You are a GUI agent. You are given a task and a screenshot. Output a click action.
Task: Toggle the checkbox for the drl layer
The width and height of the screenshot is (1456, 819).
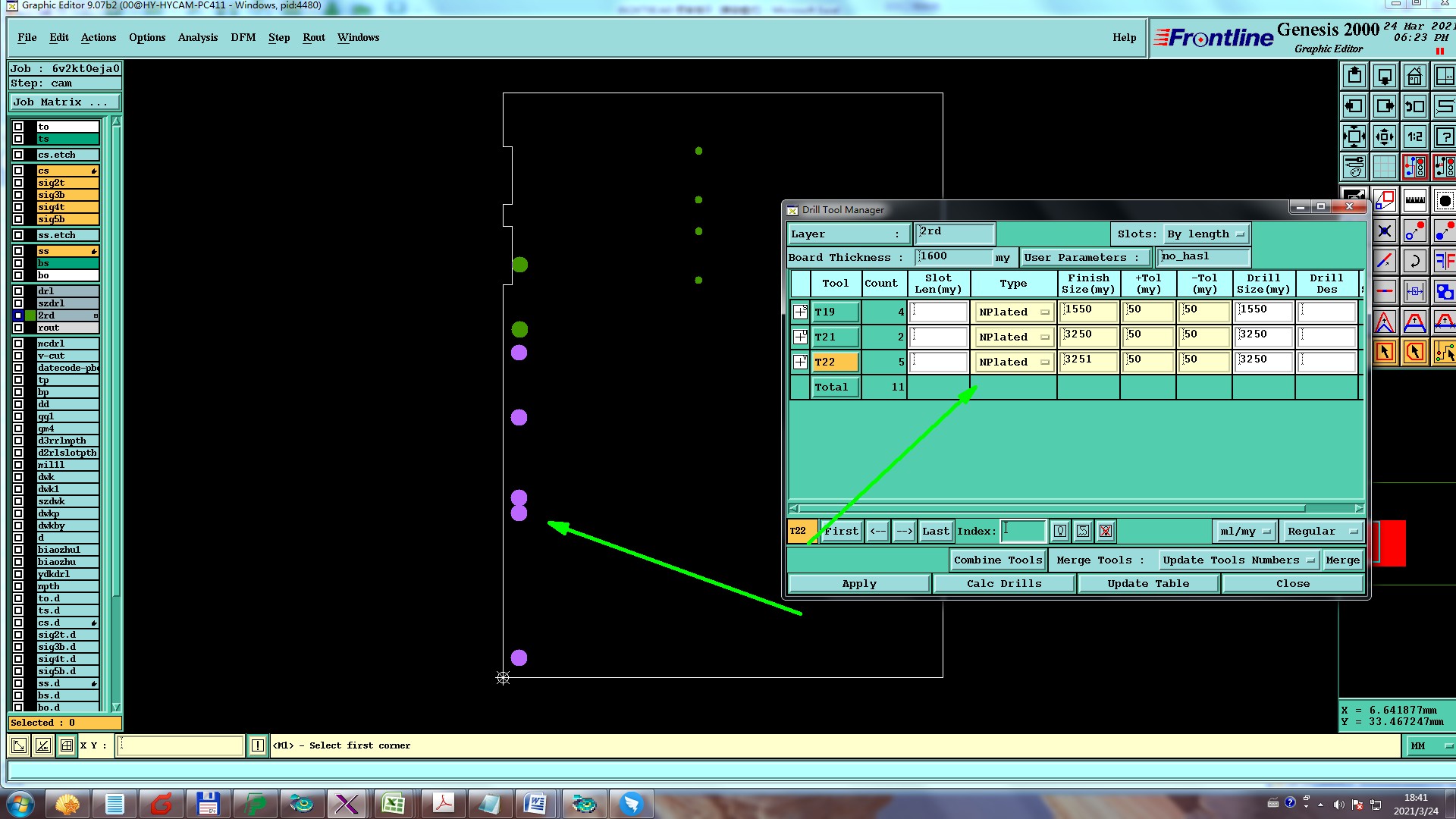(18, 291)
